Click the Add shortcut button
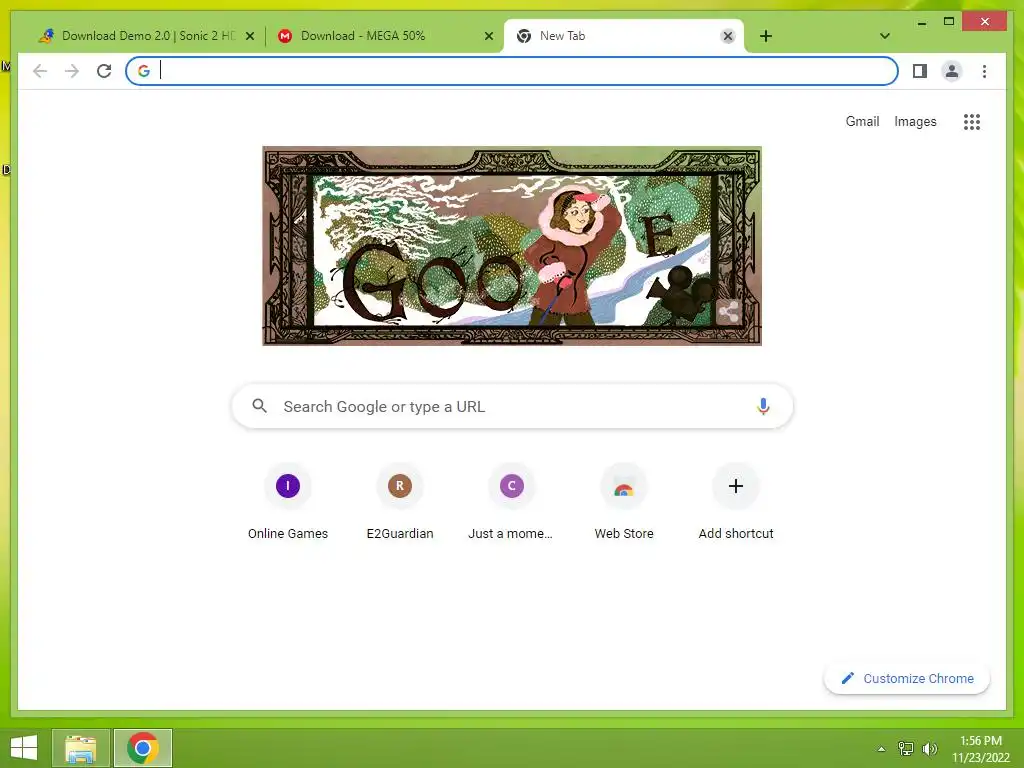The image size is (1024, 768). [735, 503]
